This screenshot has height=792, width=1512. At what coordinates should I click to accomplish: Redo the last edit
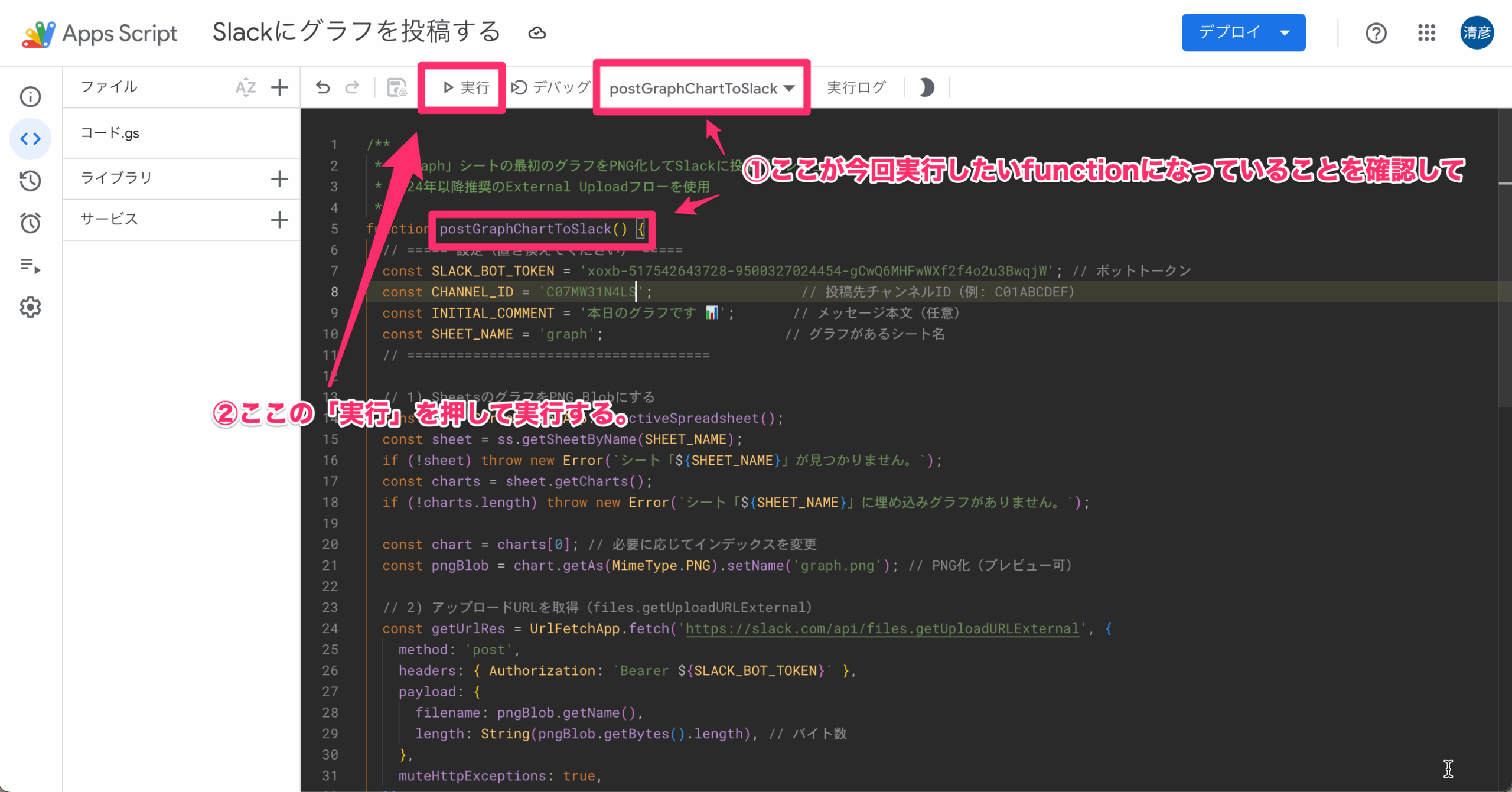[352, 87]
